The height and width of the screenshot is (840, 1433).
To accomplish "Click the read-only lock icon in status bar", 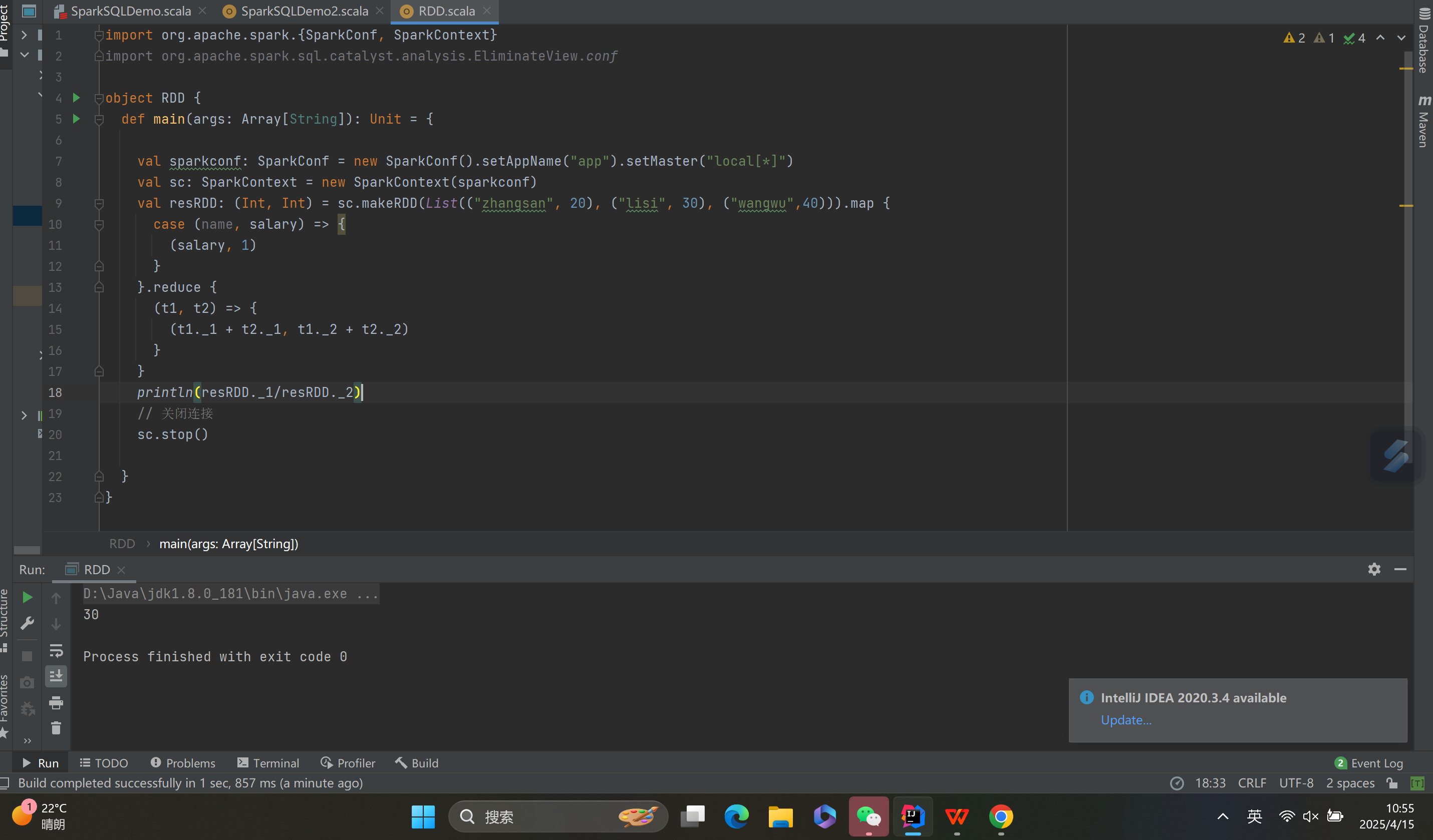I will coord(1392,783).
